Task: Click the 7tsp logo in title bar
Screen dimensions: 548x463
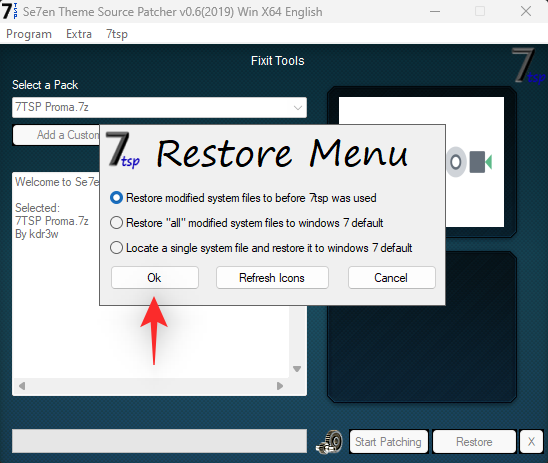Action: pos(9,11)
